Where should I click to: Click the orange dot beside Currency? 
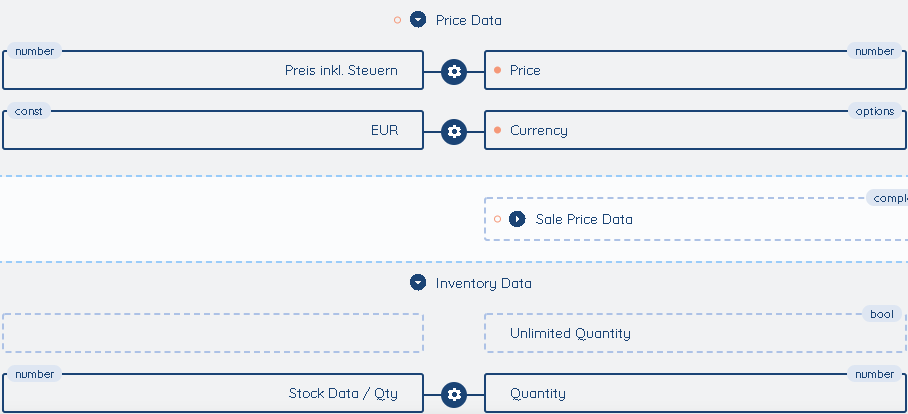[x=497, y=130]
